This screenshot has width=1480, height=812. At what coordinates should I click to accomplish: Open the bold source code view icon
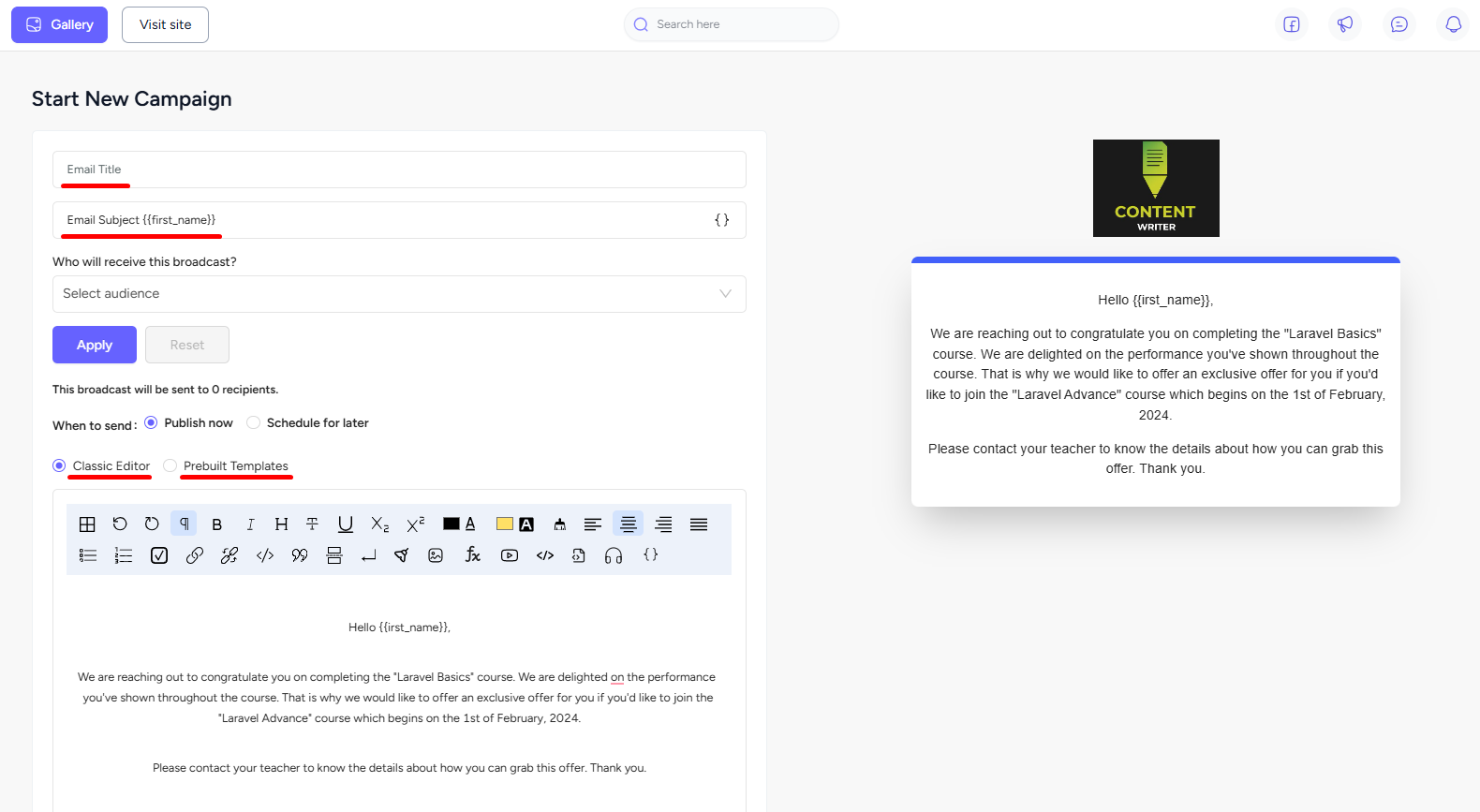coord(545,555)
